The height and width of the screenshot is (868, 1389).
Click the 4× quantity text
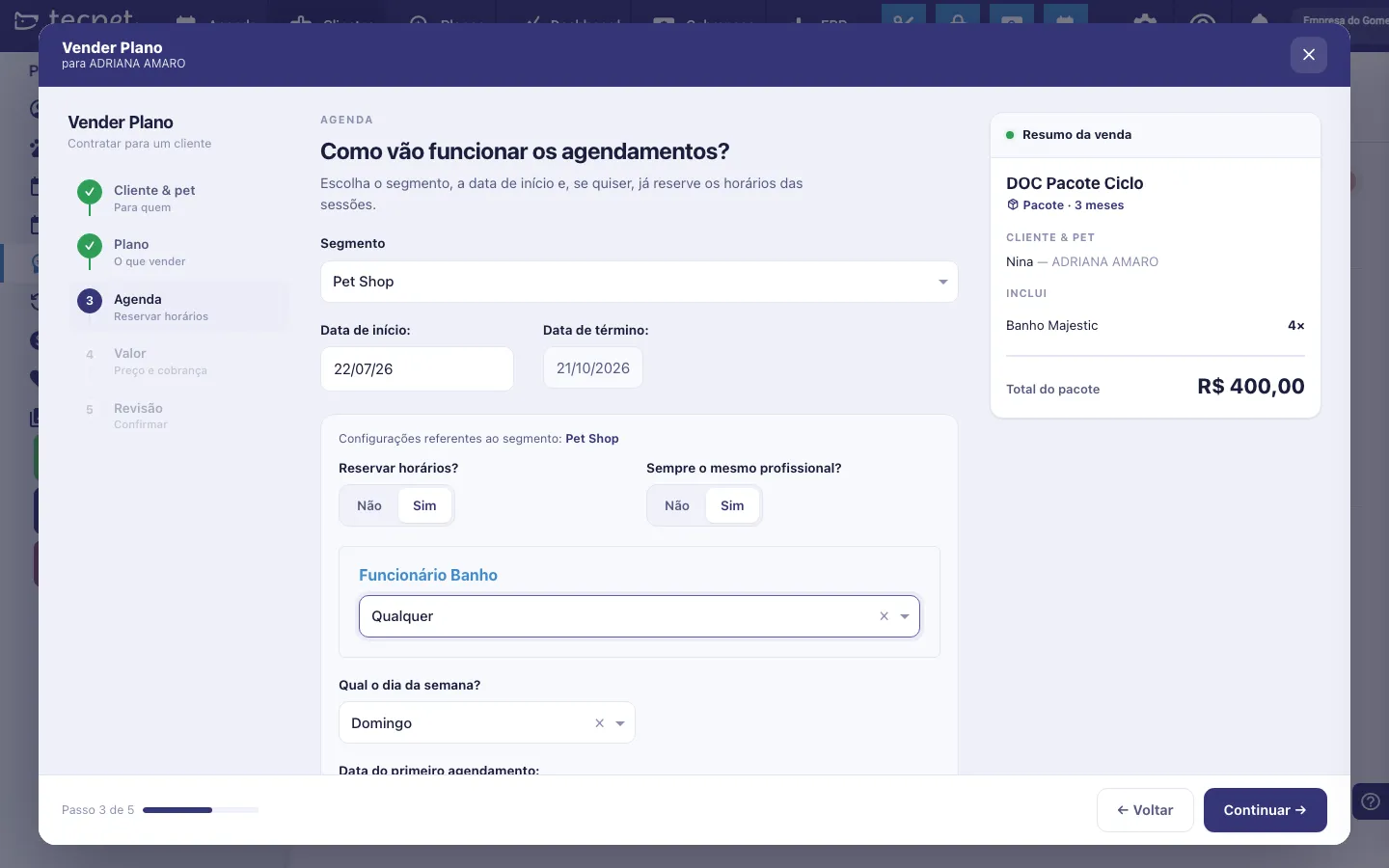click(1295, 325)
